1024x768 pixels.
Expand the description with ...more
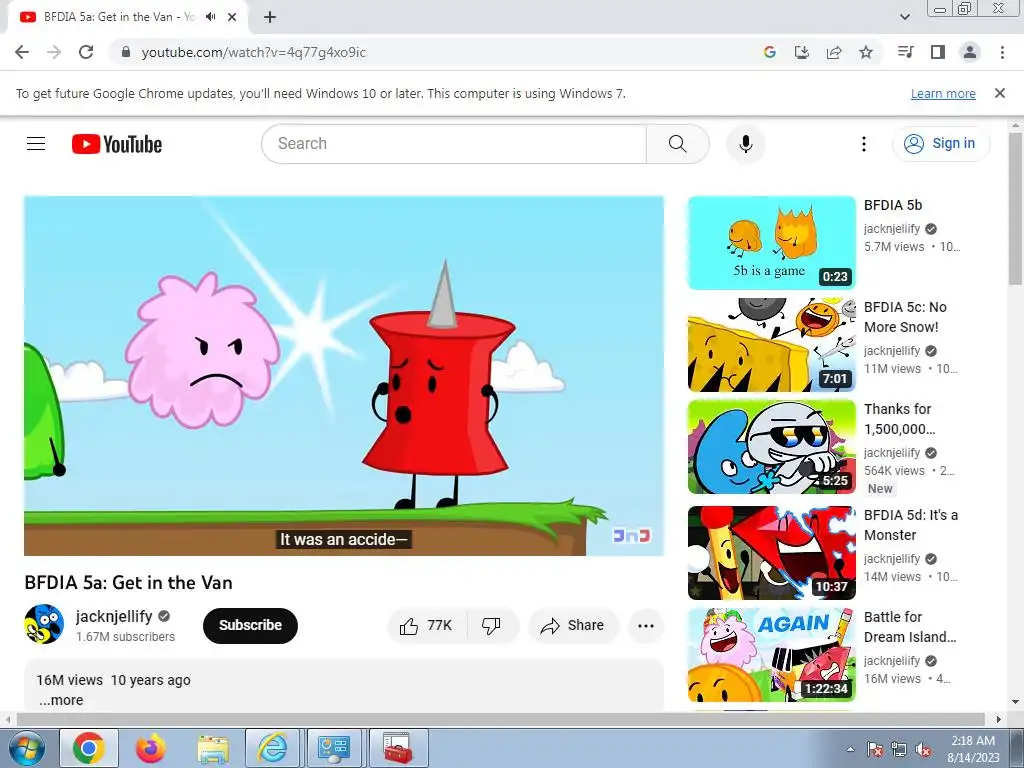[x=61, y=700]
